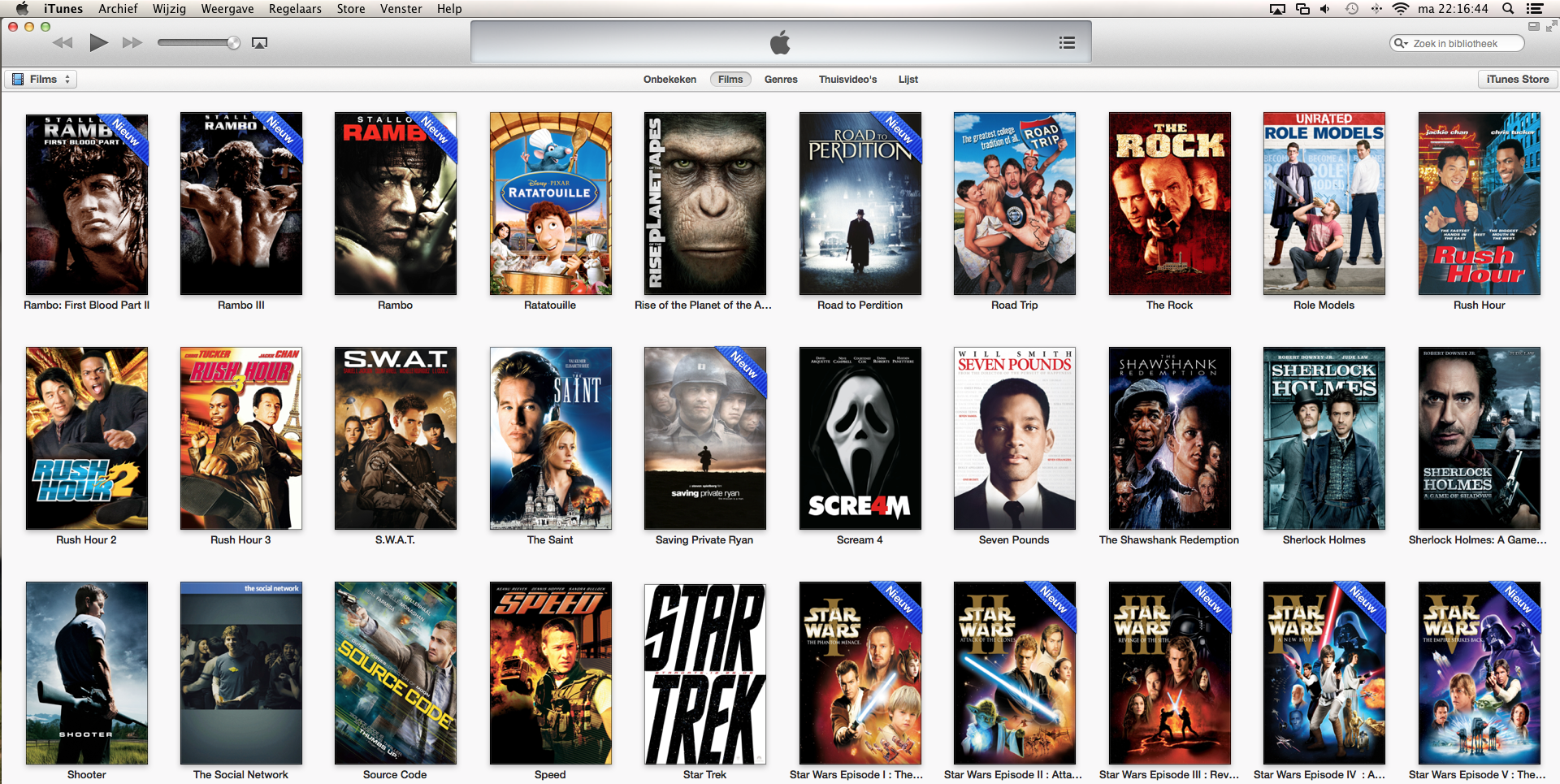Open the Store menu
The width and height of the screenshot is (1560, 784).
tap(351, 9)
